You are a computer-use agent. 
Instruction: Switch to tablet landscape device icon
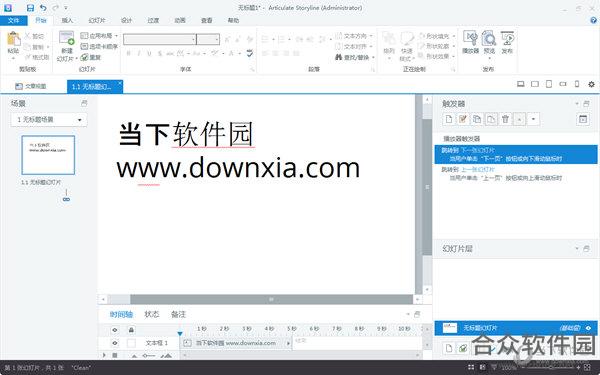535,84
